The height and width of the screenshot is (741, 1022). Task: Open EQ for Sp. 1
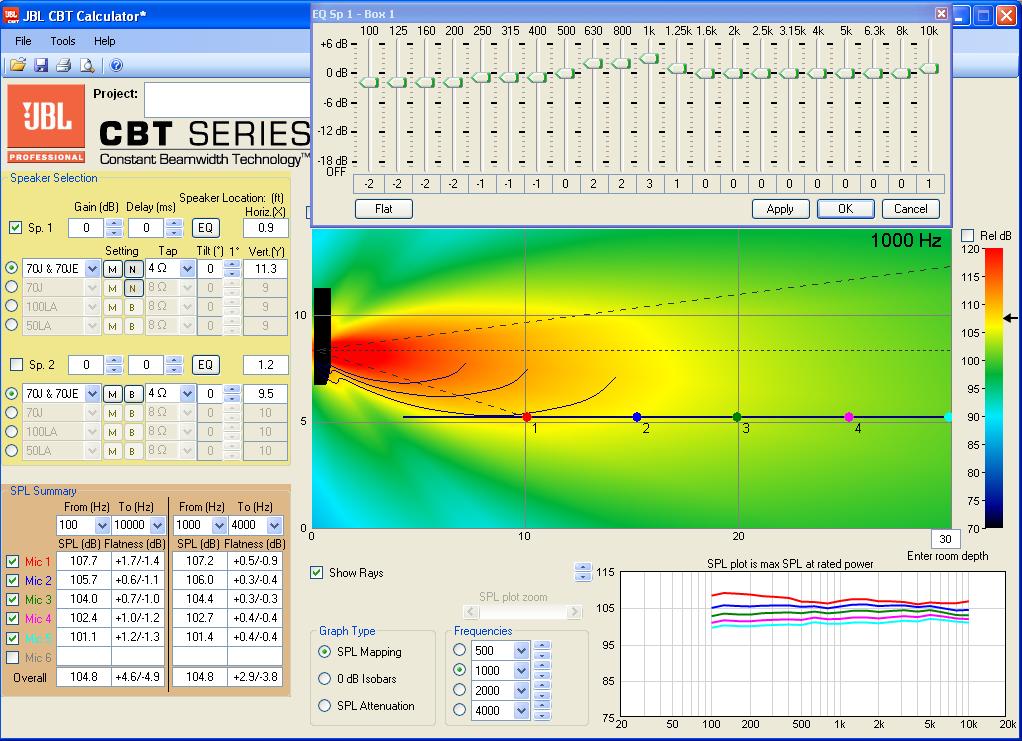coord(205,228)
